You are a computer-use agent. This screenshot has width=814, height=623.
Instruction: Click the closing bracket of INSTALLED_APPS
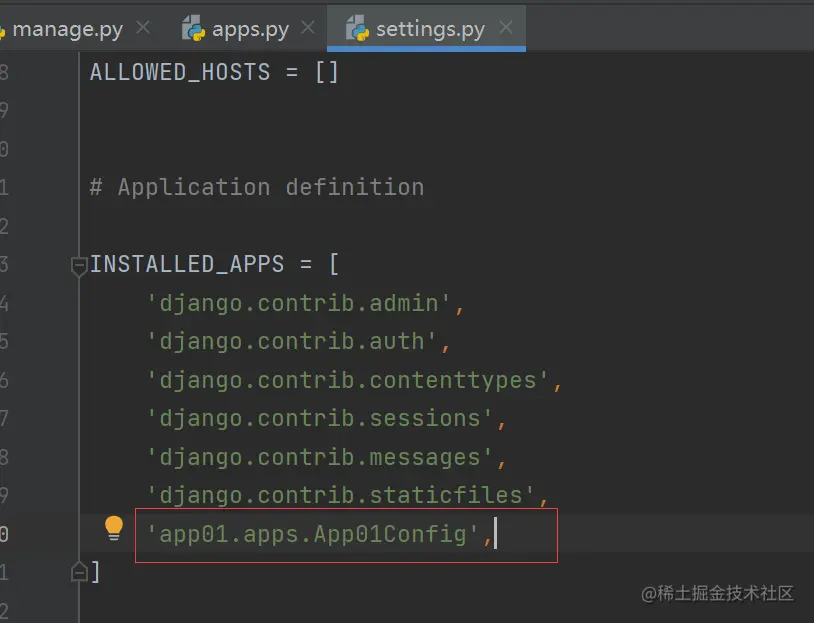(95, 572)
